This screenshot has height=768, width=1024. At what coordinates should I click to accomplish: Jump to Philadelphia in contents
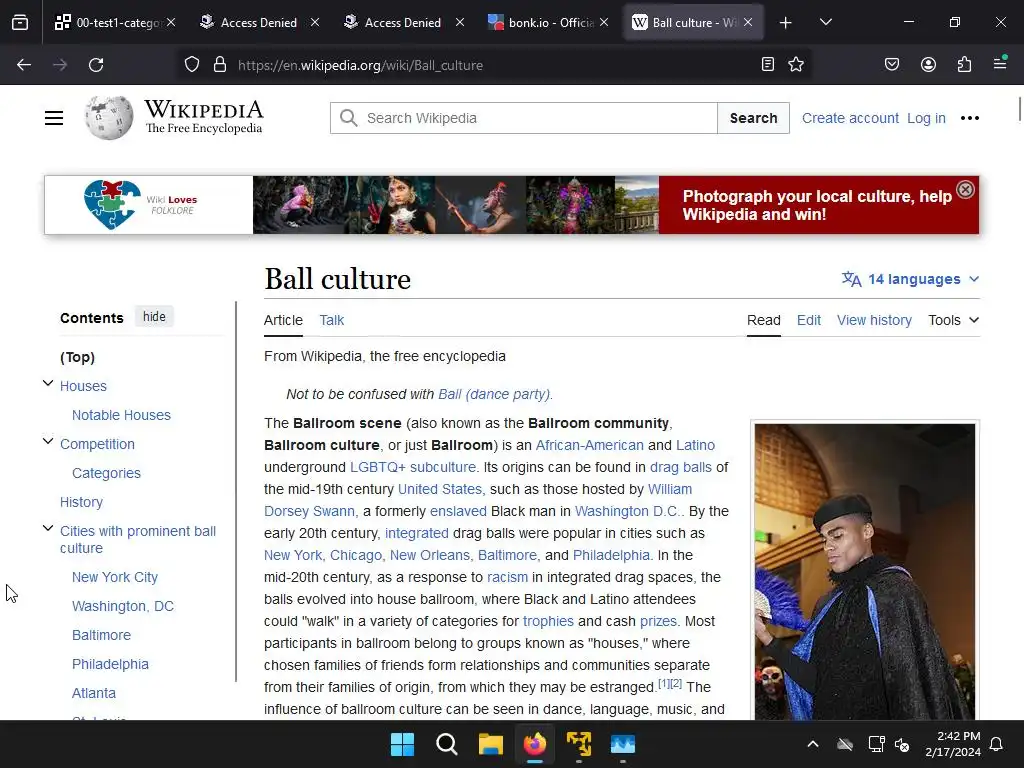110,664
